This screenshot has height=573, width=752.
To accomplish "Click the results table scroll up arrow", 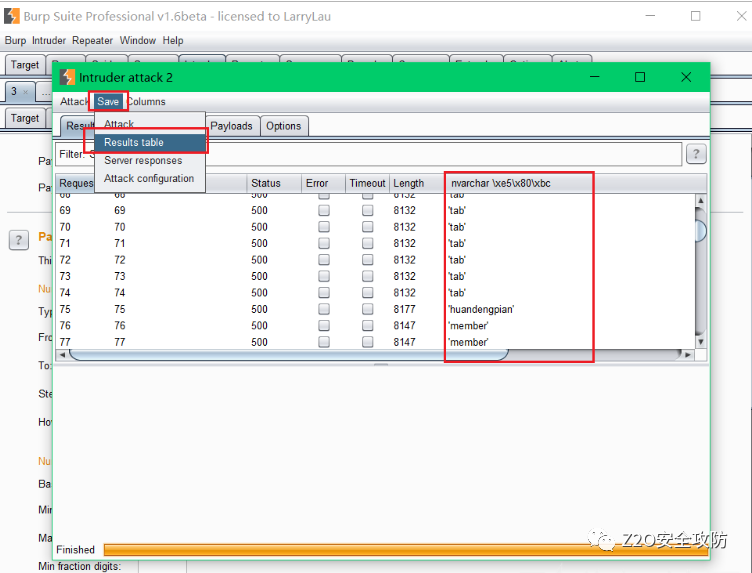I will pyautogui.click(x=701, y=200).
